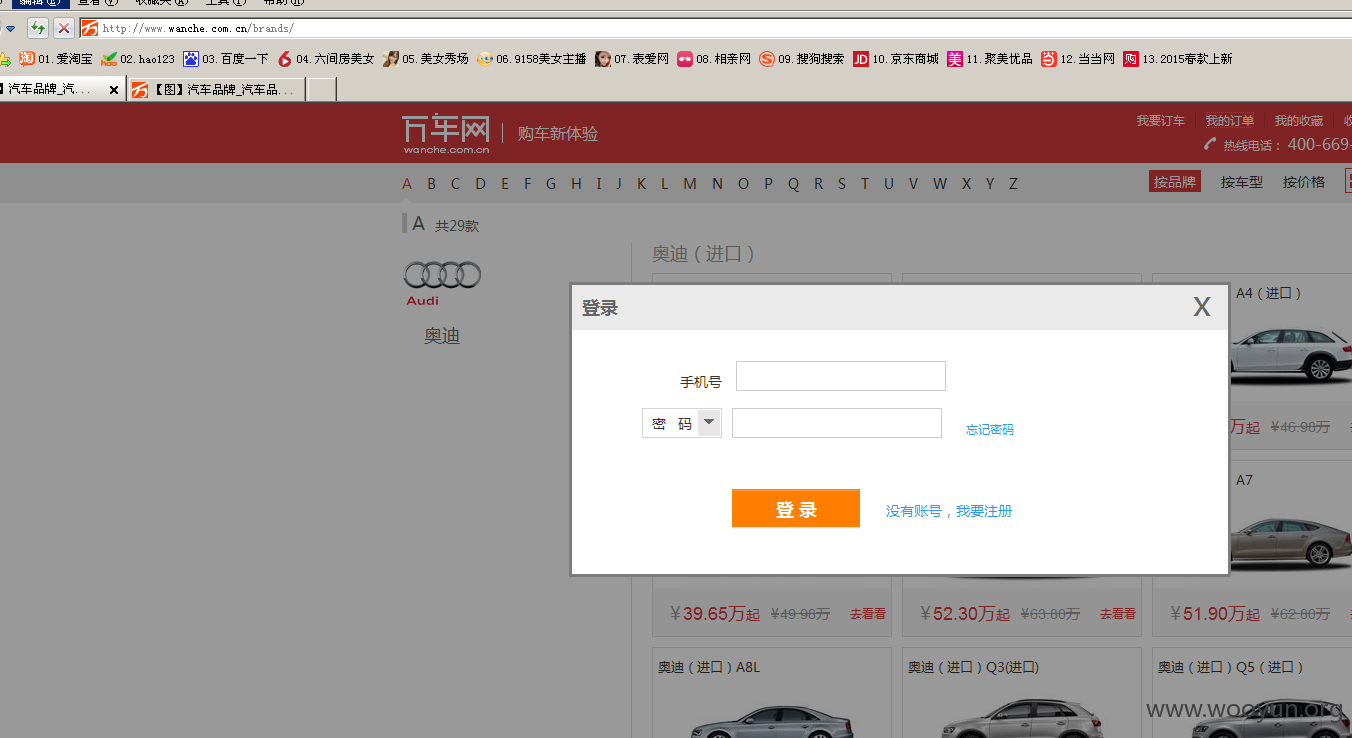Open 我要订车 in header
The height and width of the screenshot is (738, 1352).
[1160, 121]
